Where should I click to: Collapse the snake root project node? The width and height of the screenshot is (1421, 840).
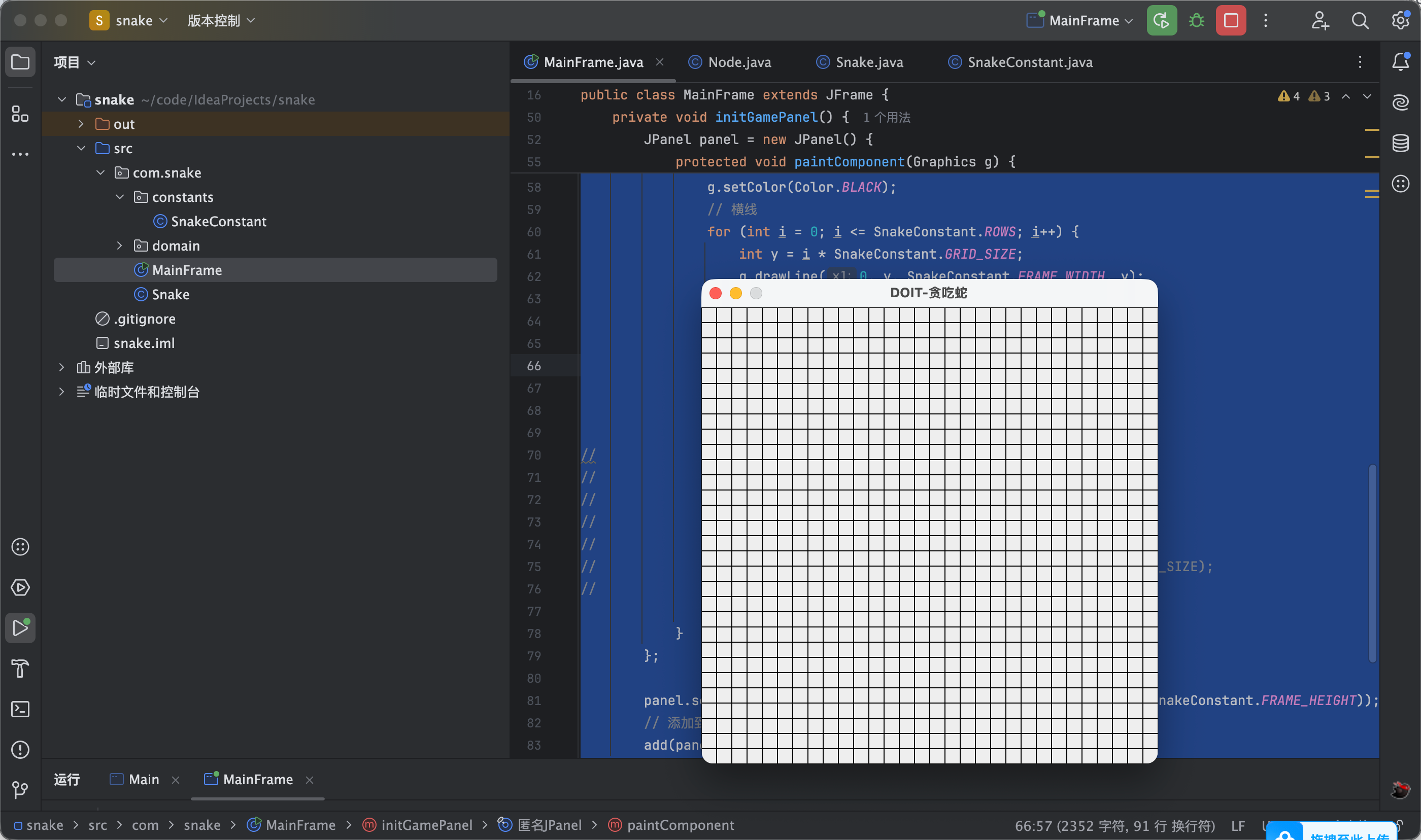(x=62, y=99)
